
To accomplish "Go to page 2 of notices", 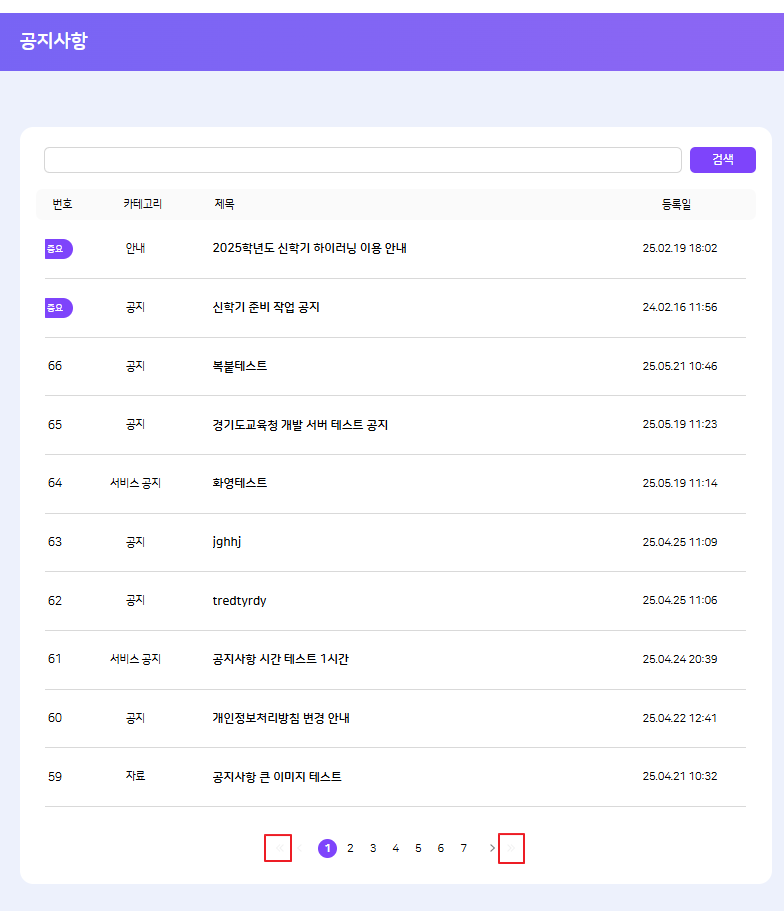I will coord(350,848).
